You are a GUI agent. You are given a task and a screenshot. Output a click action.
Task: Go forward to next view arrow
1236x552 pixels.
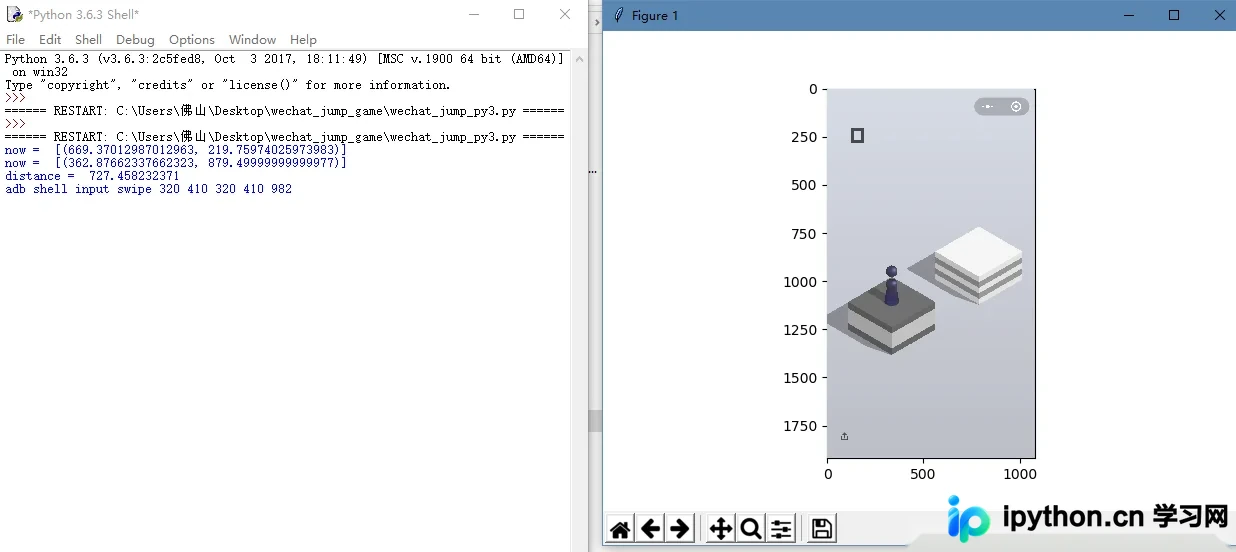click(x=681, y=529)
